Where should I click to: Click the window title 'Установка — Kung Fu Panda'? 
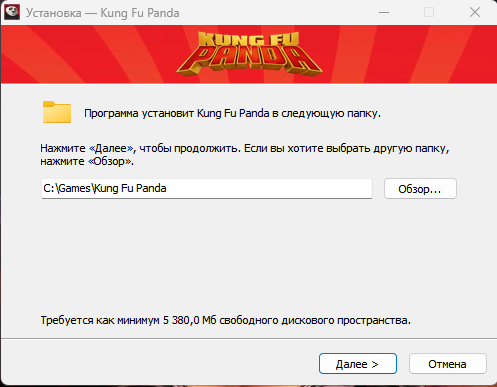point(103,13)
